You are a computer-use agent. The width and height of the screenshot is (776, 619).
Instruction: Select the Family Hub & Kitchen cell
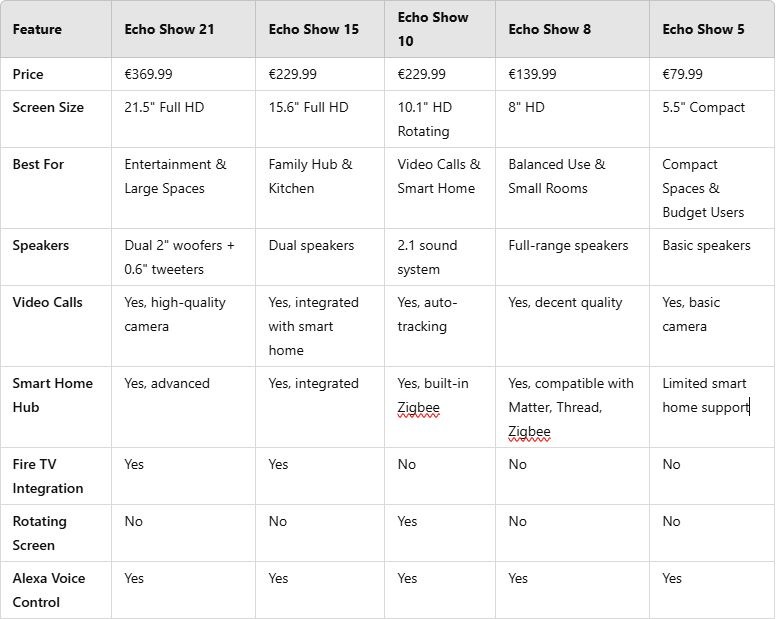[310, 176]
